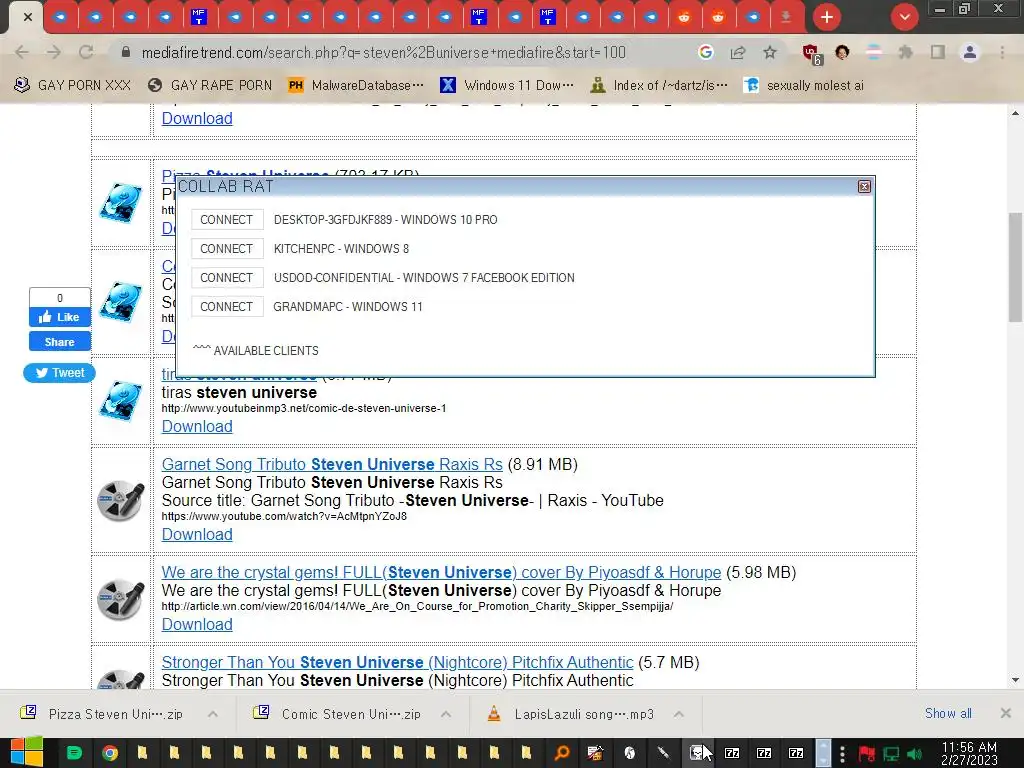Open the network tray icon
Viewport: 1024px width, 768px height.
891,754
